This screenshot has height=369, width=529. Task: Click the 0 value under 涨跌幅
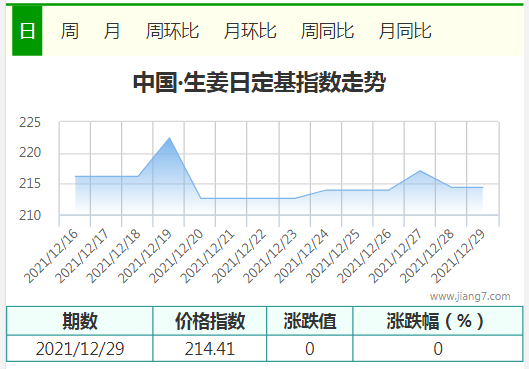(438, 349)
